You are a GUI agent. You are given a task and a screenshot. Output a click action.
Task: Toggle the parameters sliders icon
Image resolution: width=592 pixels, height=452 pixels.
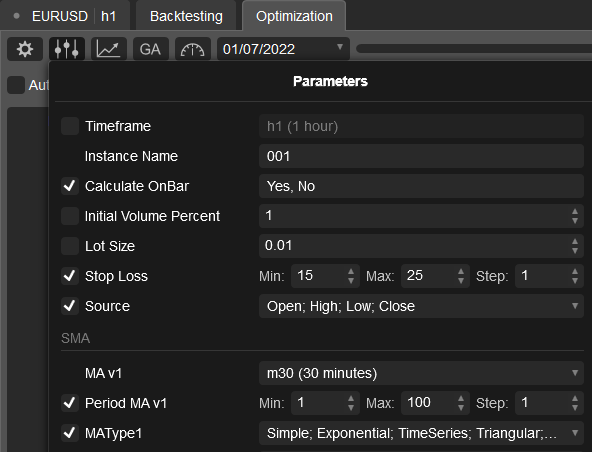coord(67,49)
